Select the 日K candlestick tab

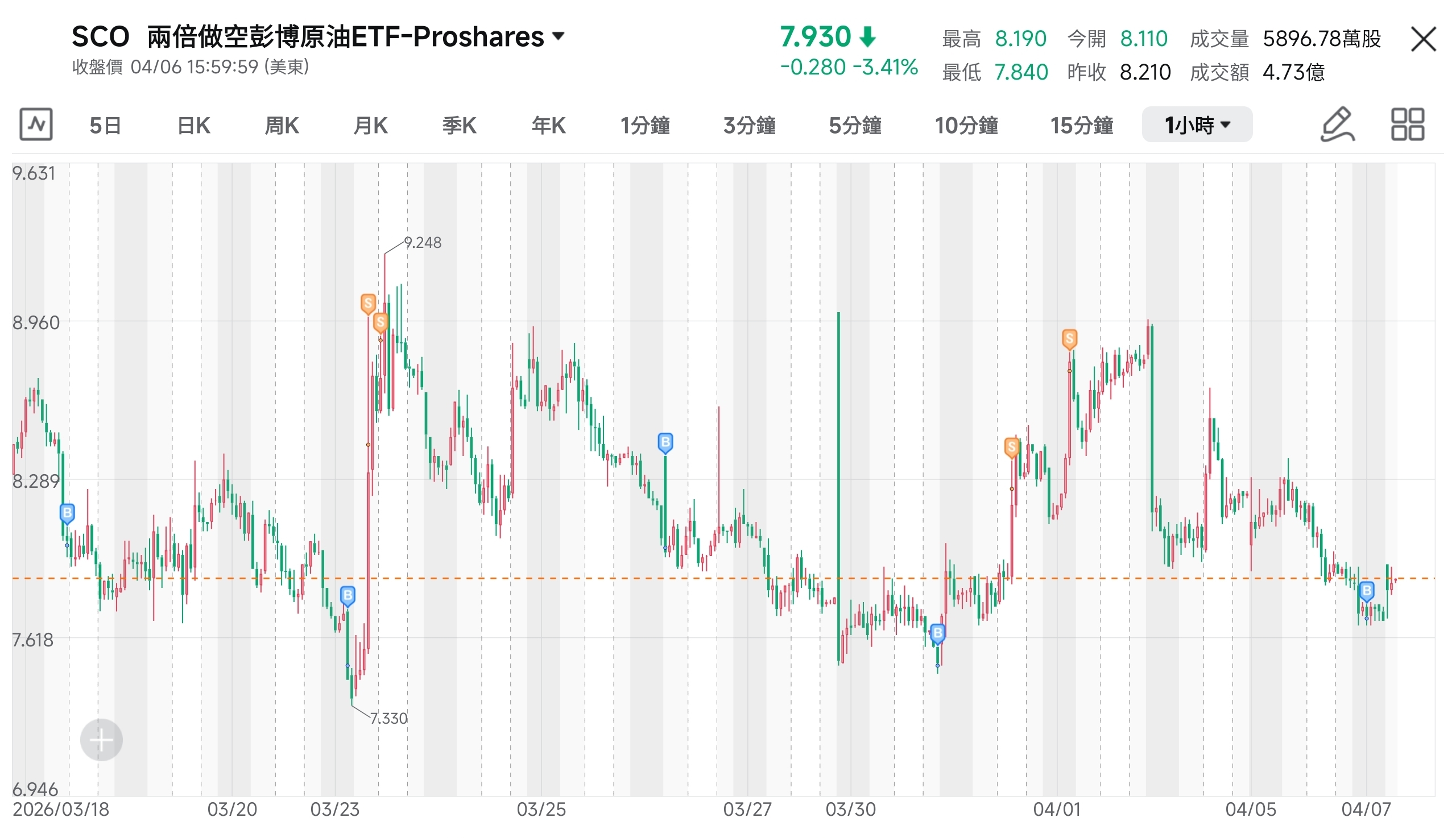coord(193,125)
